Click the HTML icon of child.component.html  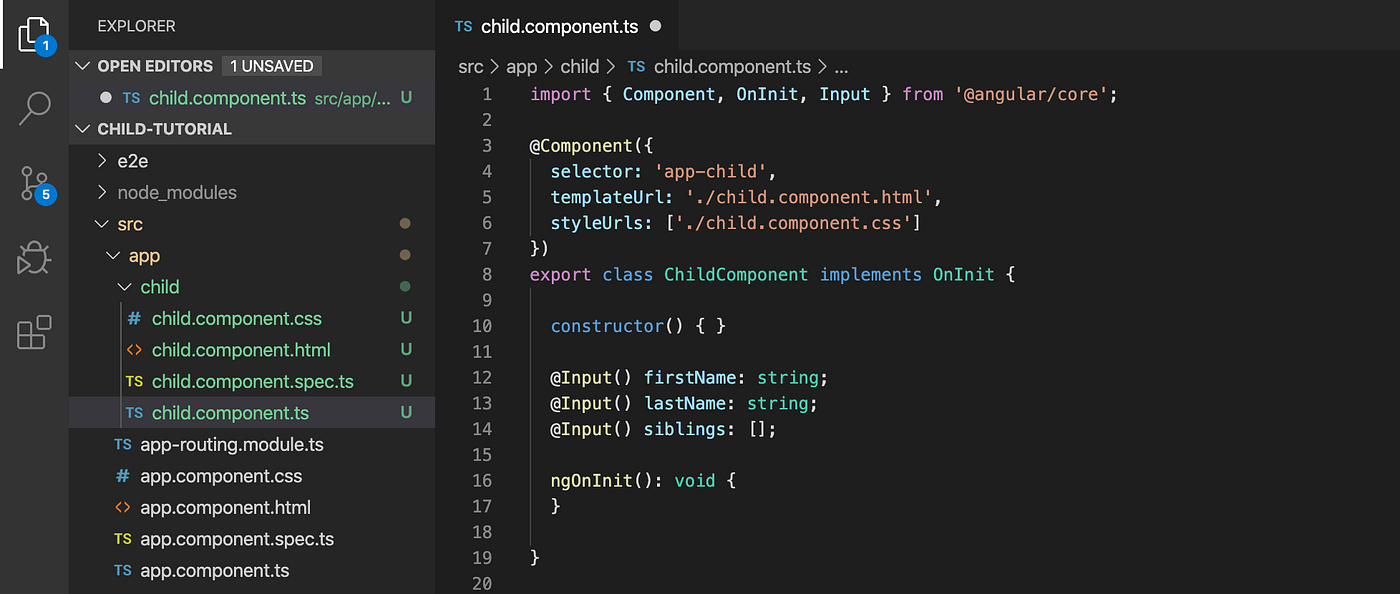[134, 351]
